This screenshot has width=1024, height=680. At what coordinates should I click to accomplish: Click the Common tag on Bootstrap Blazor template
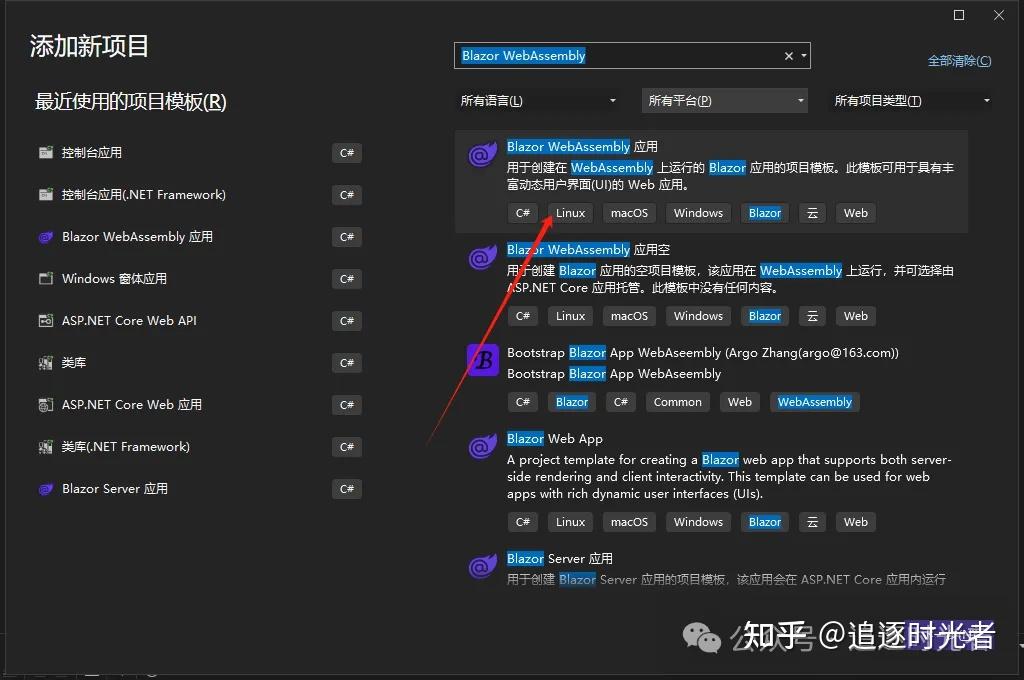click(677, 402)
